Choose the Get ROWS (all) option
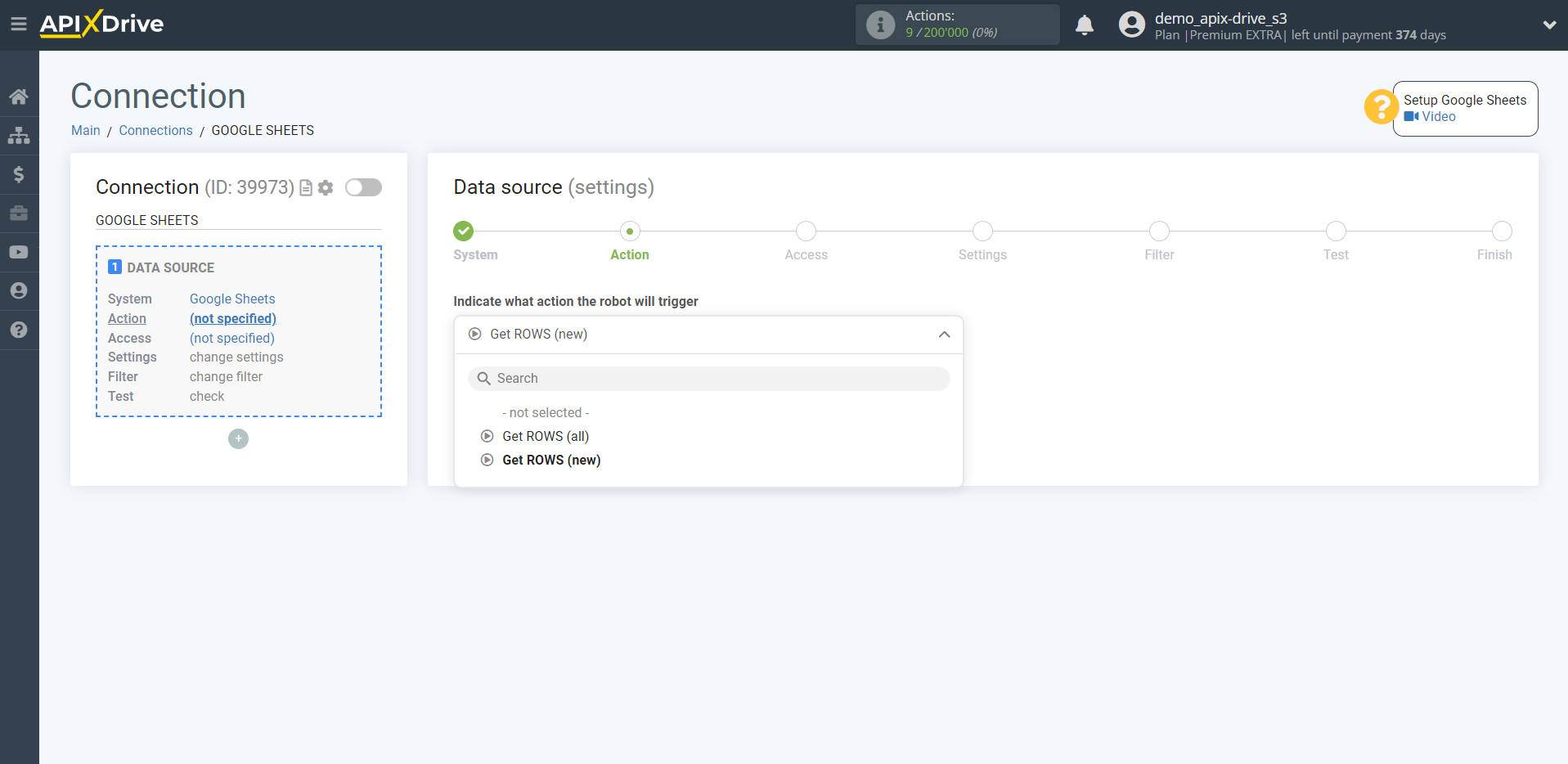This screenshot has width=1568, height=764. [546, 437]
